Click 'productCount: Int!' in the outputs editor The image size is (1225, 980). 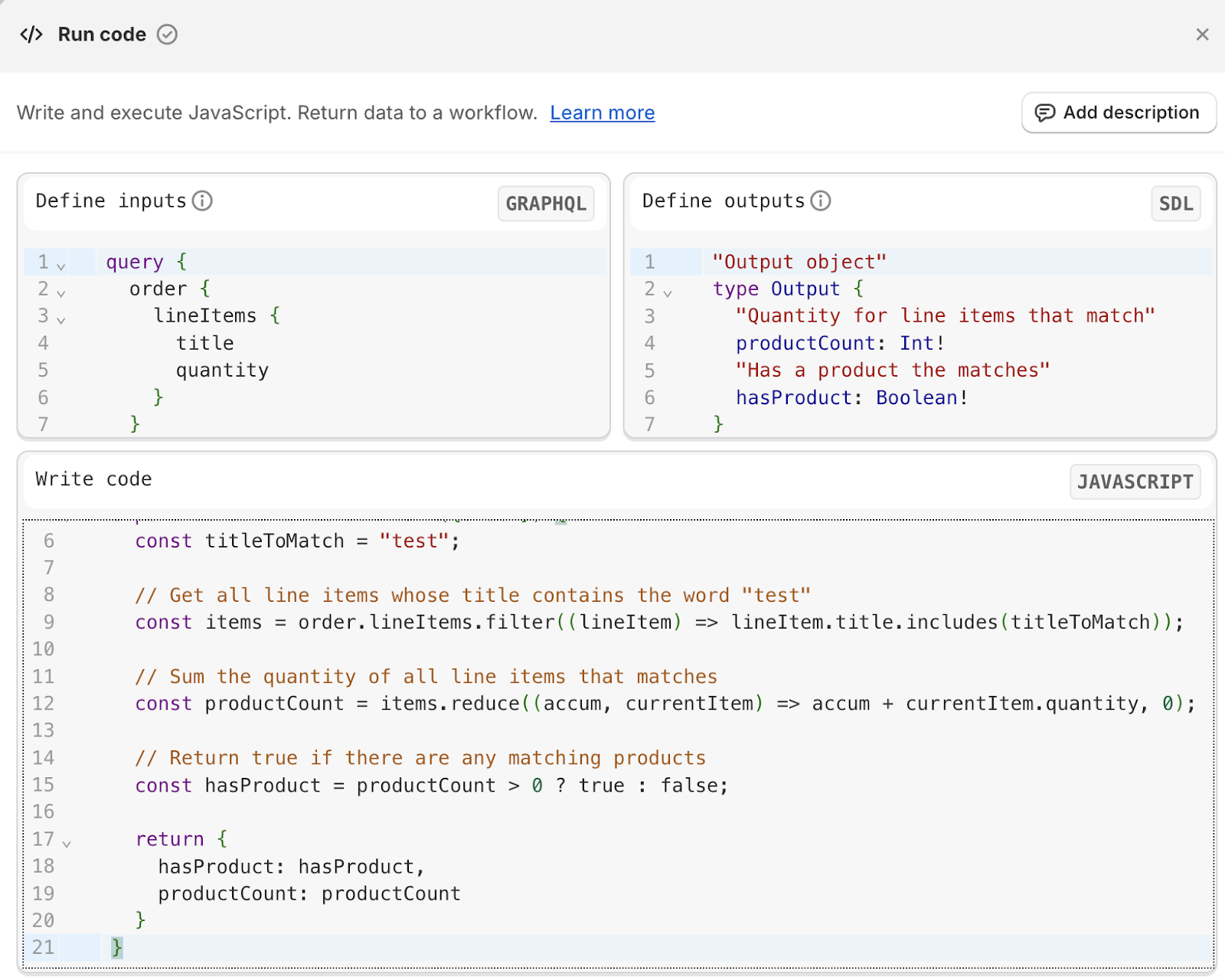841,343
